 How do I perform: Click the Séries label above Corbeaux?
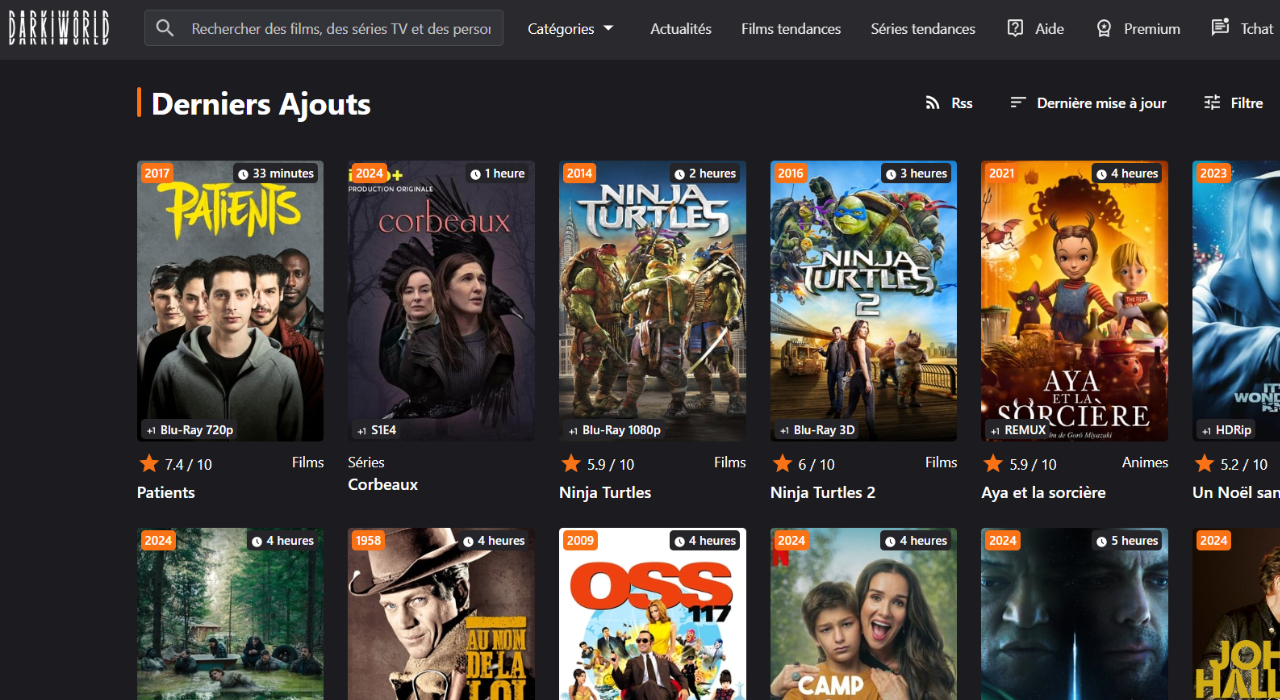(366, 462)
